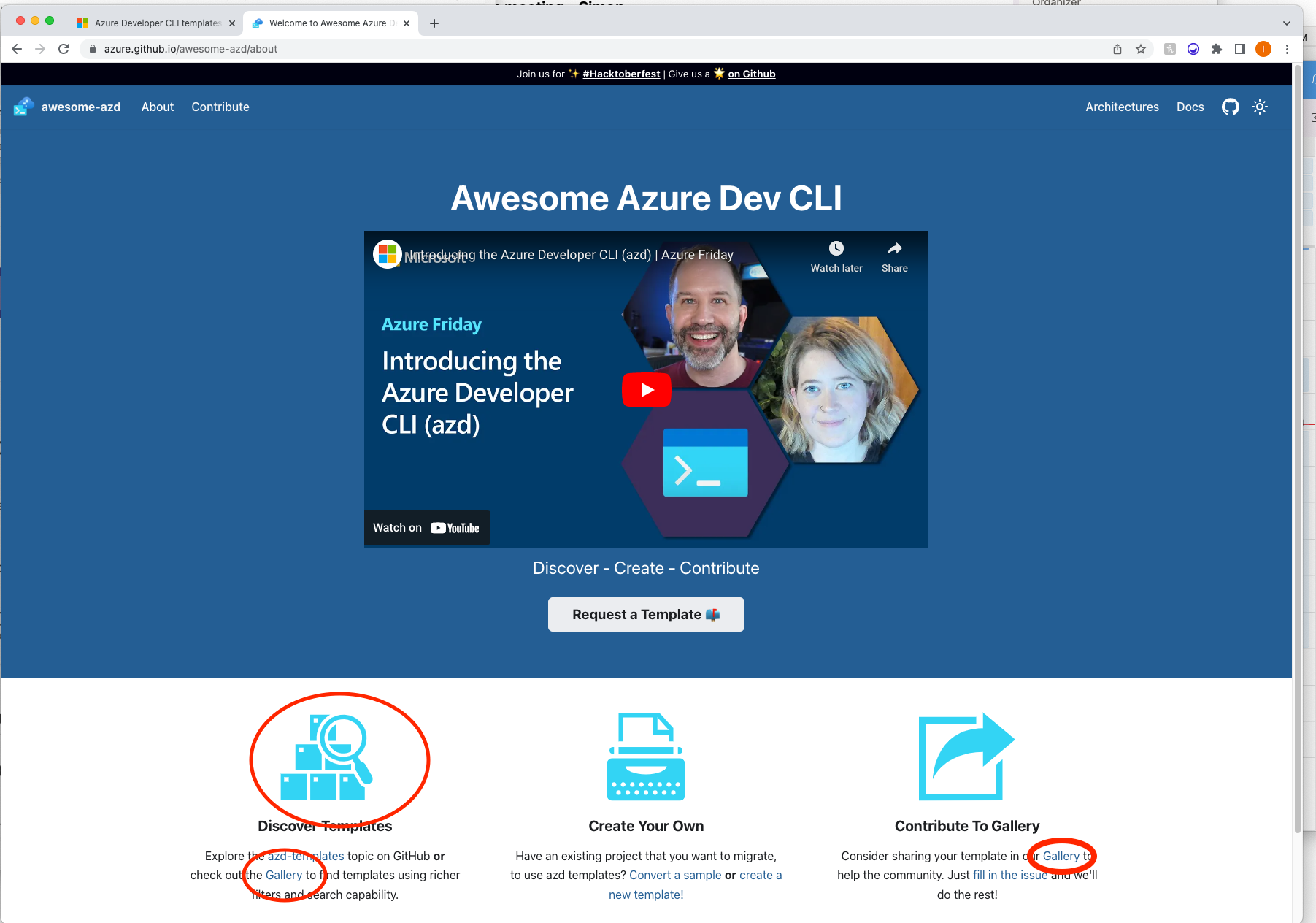
Task: Click the GitHub octocat icon in navbar
Action: pos(1230,107)
